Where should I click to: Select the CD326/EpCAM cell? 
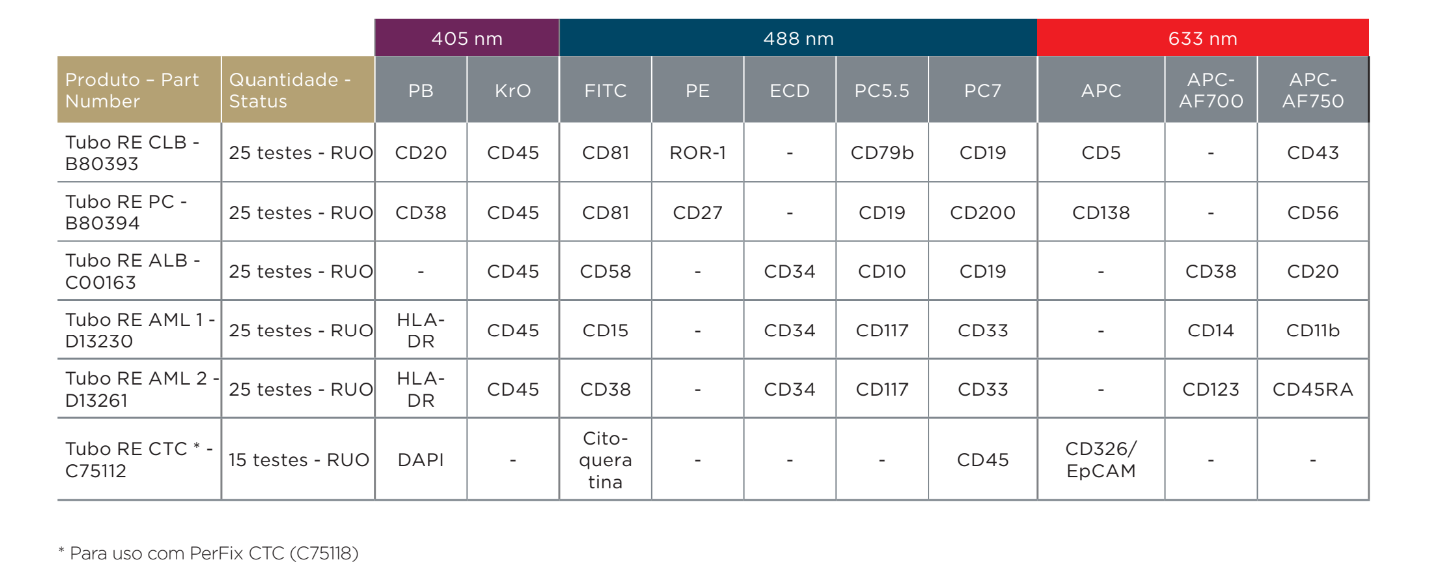point(1100,460)
